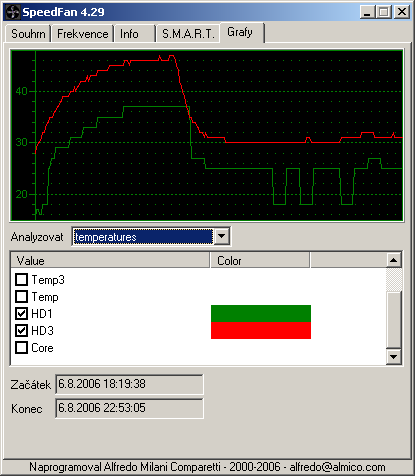Viewport: 415px width, 476px height.
Task: Check the Temp checkbox
Action: [22, 297]
